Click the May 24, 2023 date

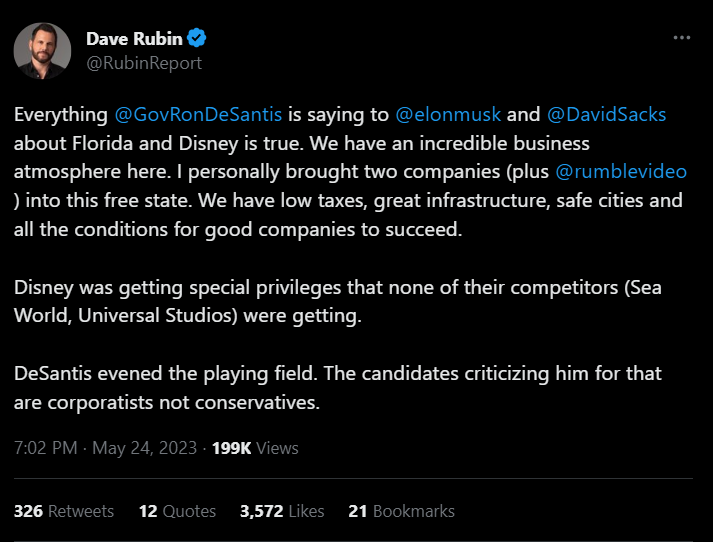pos(147,448)
